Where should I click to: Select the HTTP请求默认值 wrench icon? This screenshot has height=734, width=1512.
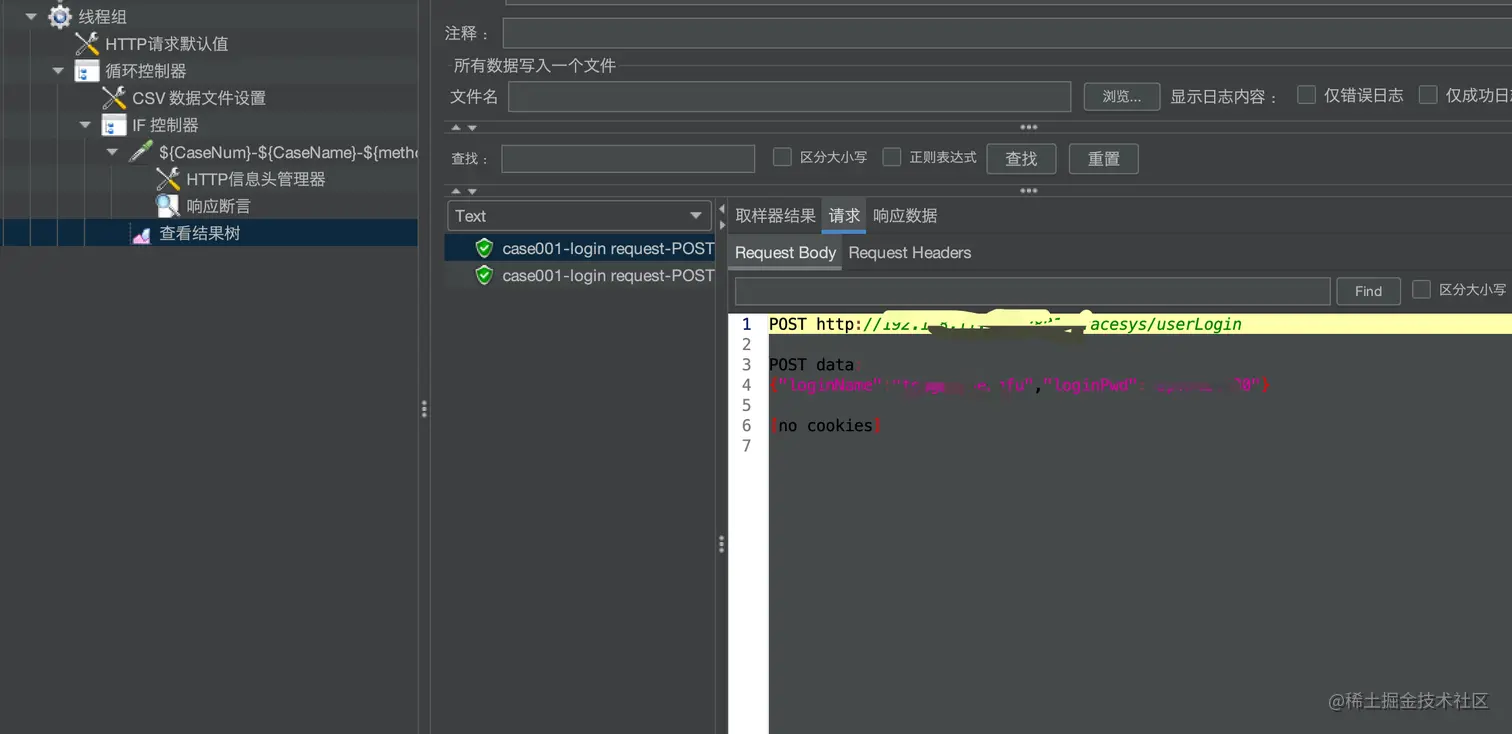tap(87, 44)
